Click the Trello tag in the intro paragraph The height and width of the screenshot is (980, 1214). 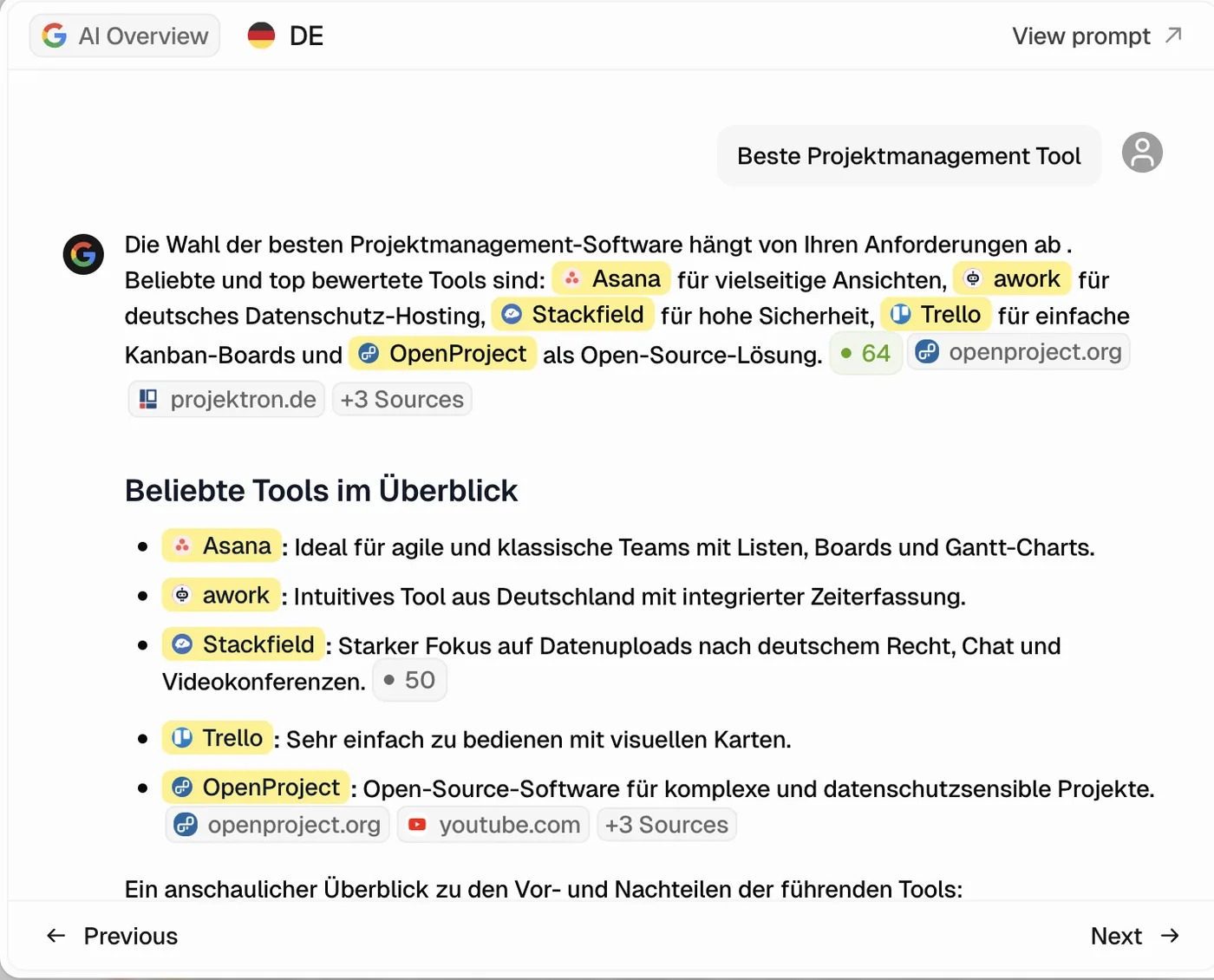point(936,315)
